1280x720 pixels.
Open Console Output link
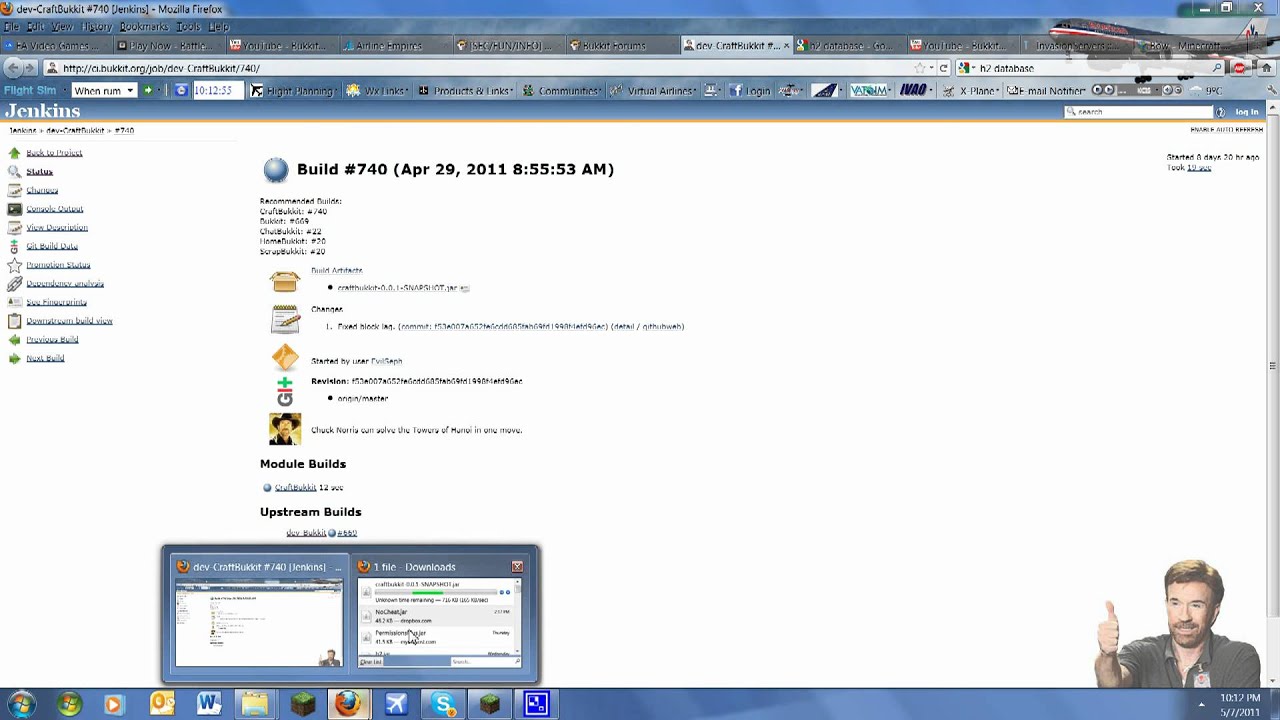click(x=54, y=209)
